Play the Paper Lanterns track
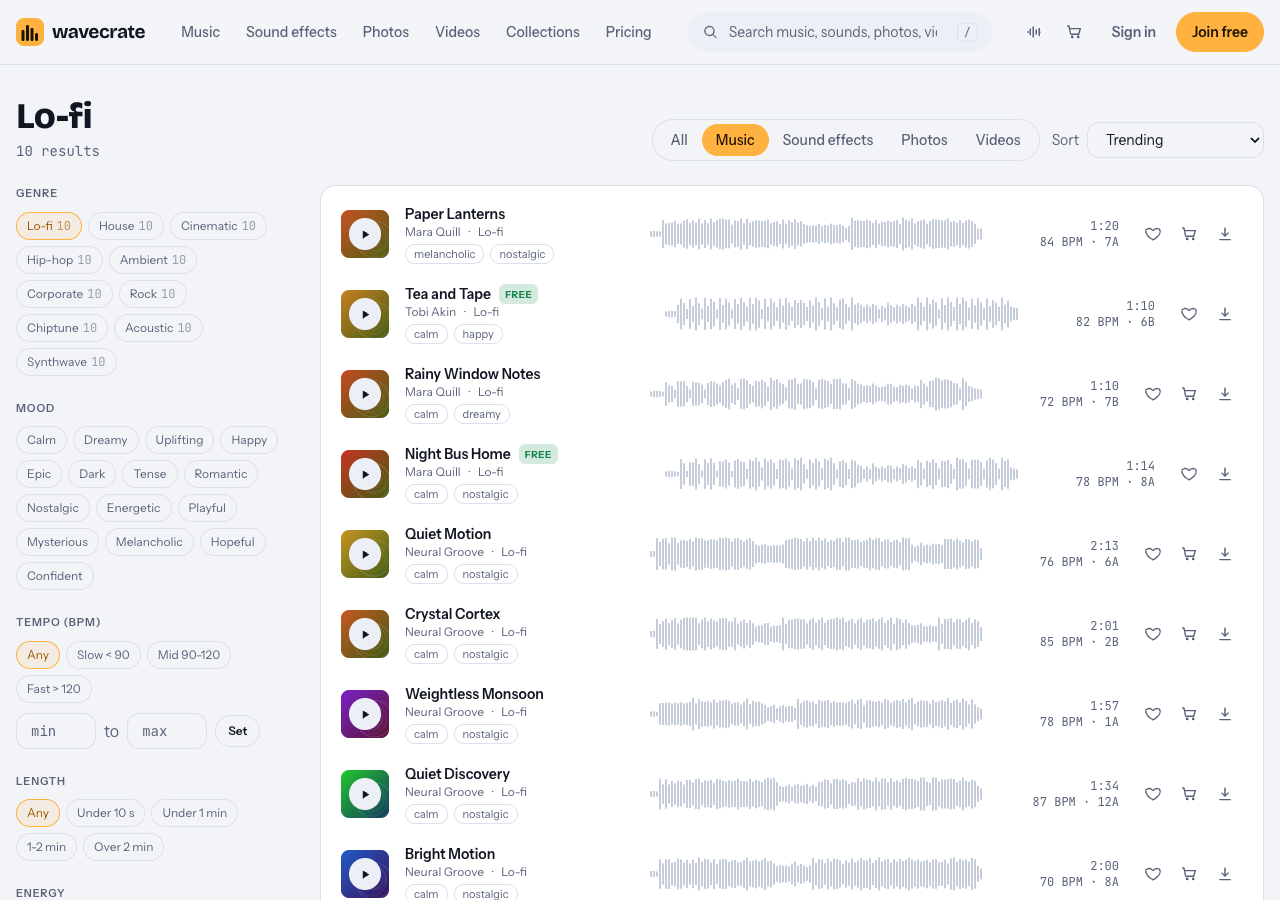 [x=365, y=234]
